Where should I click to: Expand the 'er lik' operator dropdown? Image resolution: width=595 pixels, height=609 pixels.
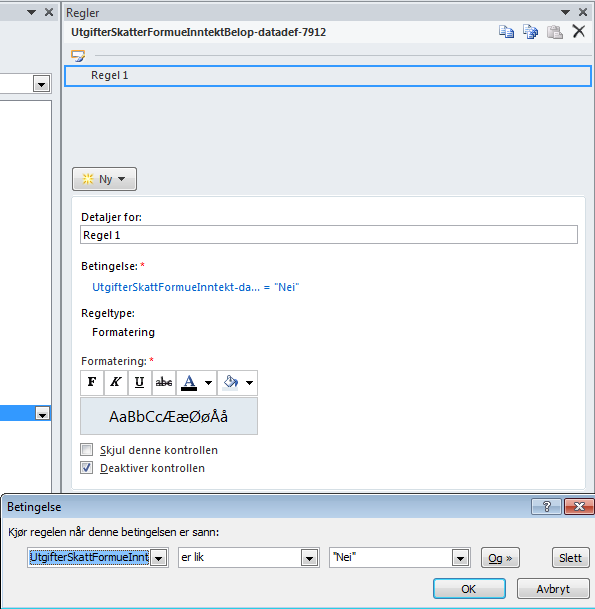309,558
